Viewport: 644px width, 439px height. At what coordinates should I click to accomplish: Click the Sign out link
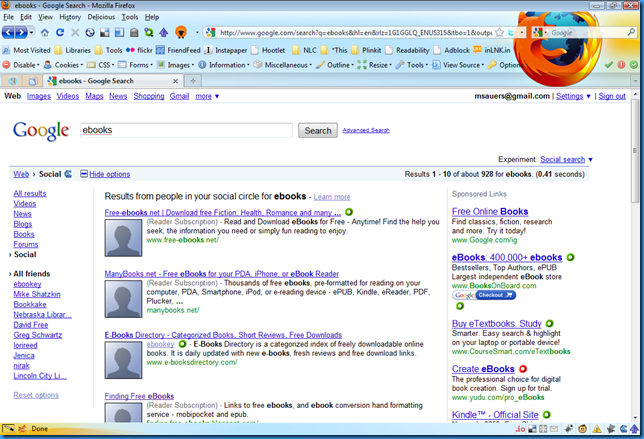coord(612,96)
